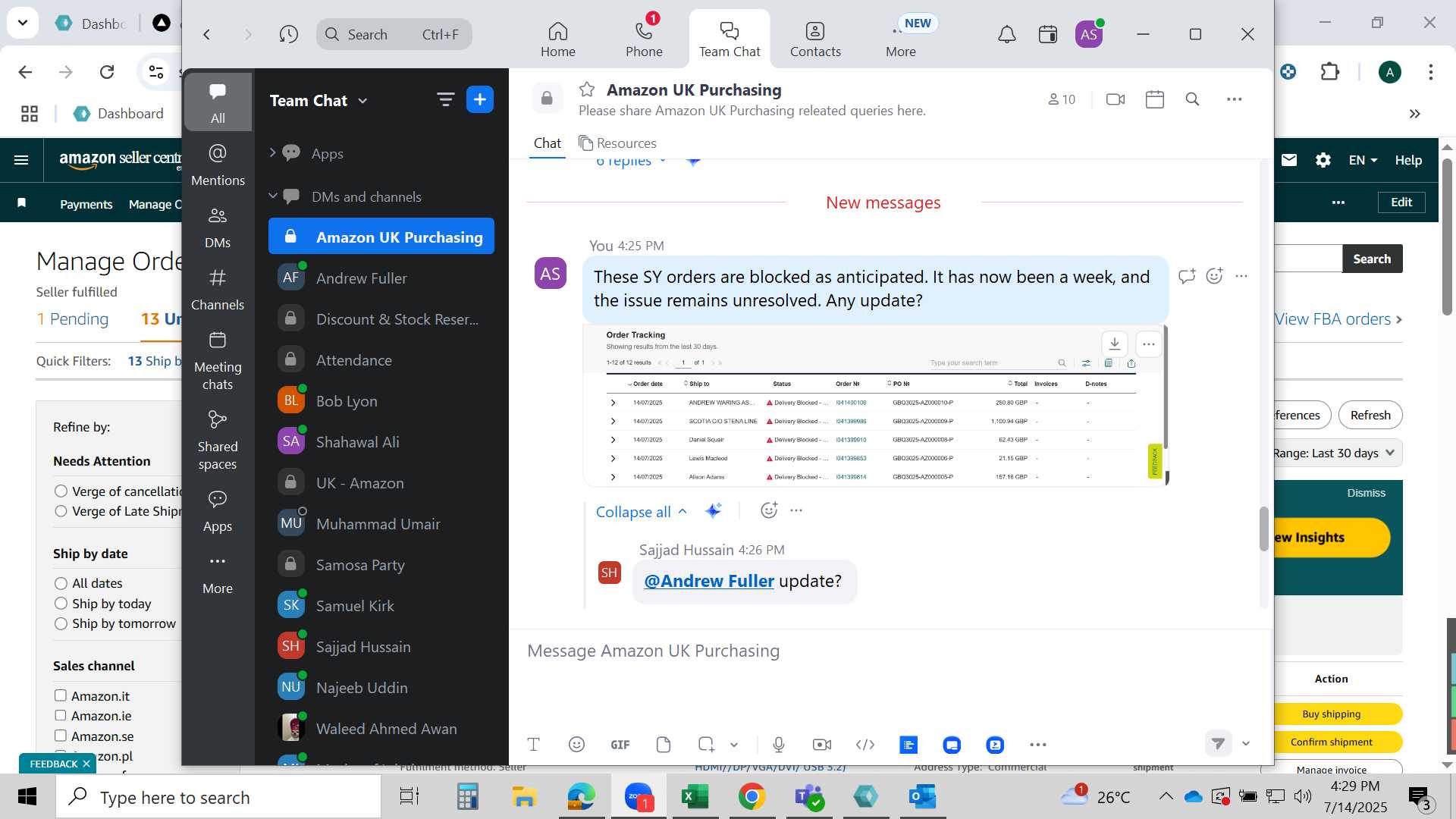This screenshot has width=1456, height=819.
Task: Select the Chat tab in channel
Action: pyautogui.click(x=547, y=143)
